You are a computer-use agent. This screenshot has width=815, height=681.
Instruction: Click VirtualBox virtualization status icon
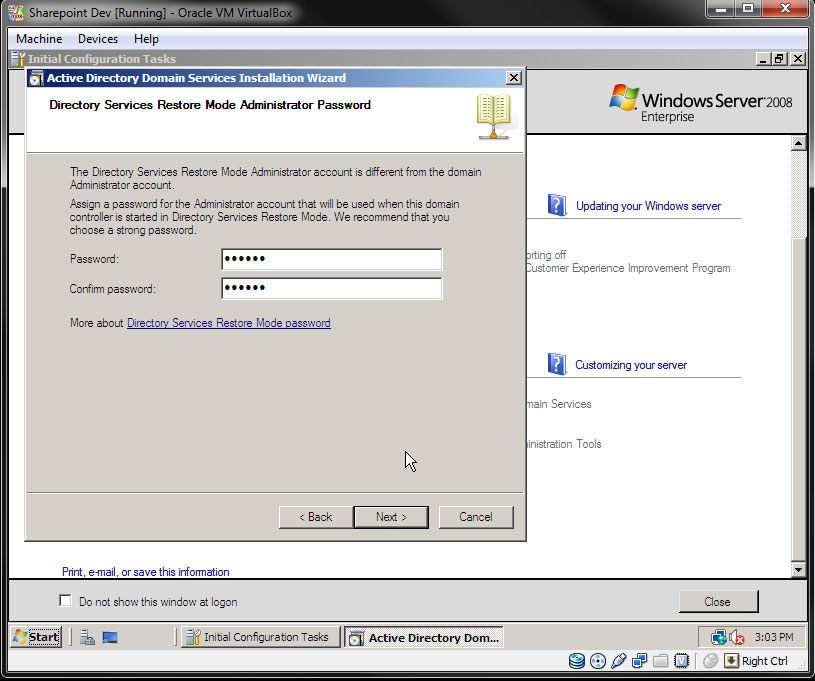[681, 661]
